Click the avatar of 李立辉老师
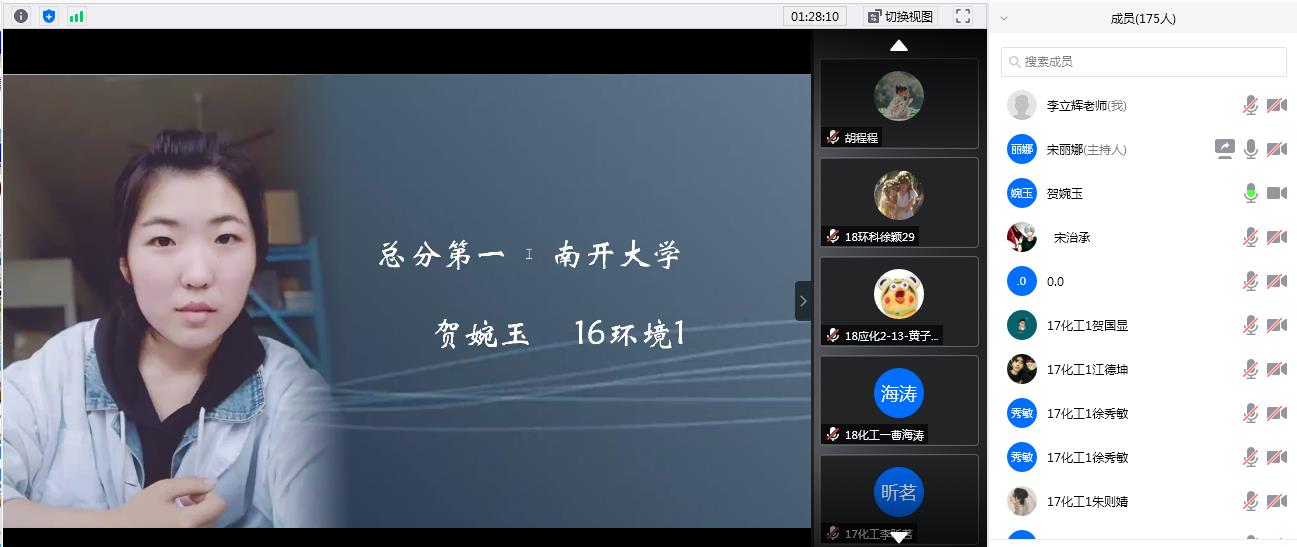This screenshot has width=1297, height=547. [1022, 105]
